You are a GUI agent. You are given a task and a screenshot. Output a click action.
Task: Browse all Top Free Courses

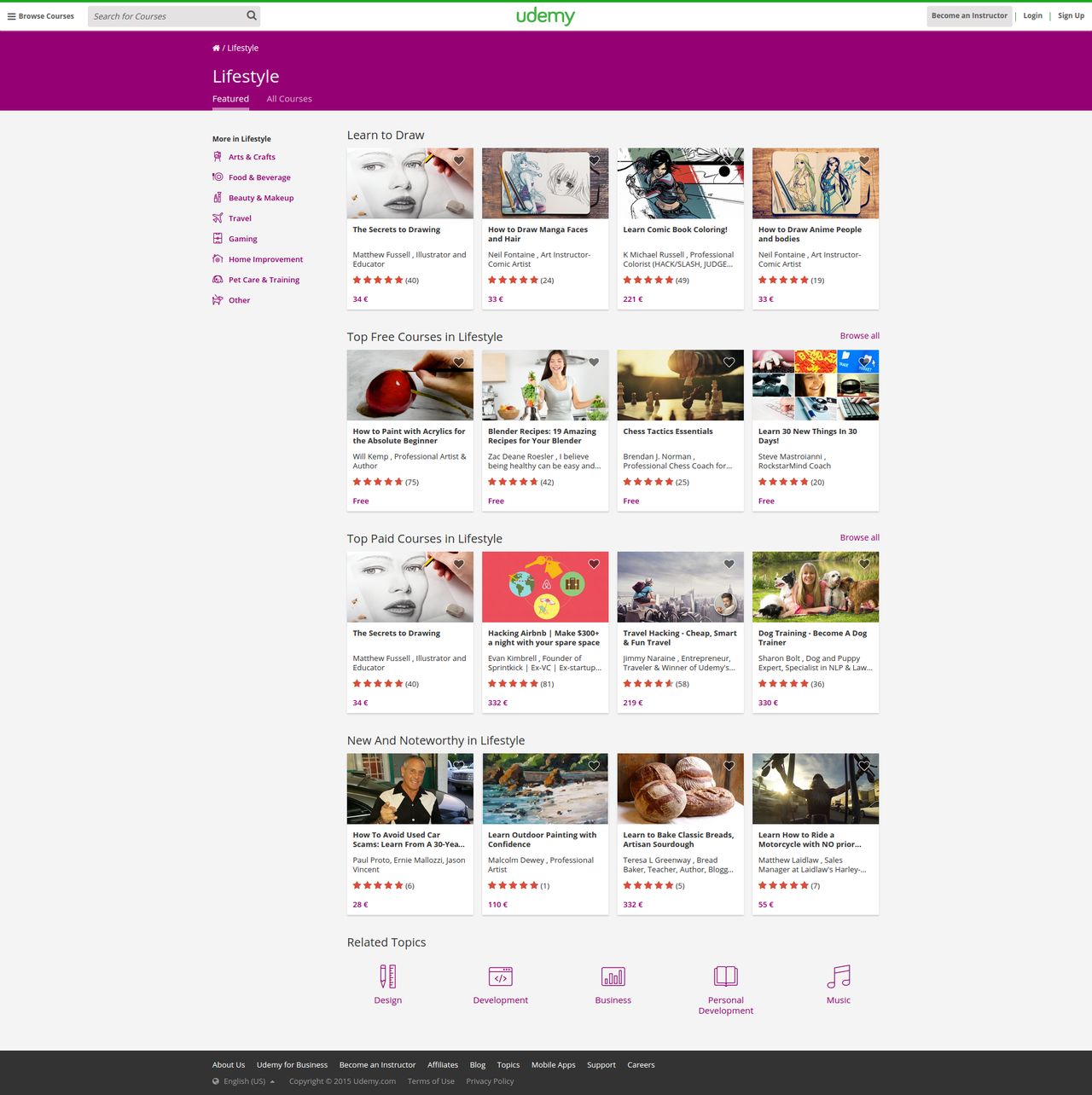pos(859,336)
